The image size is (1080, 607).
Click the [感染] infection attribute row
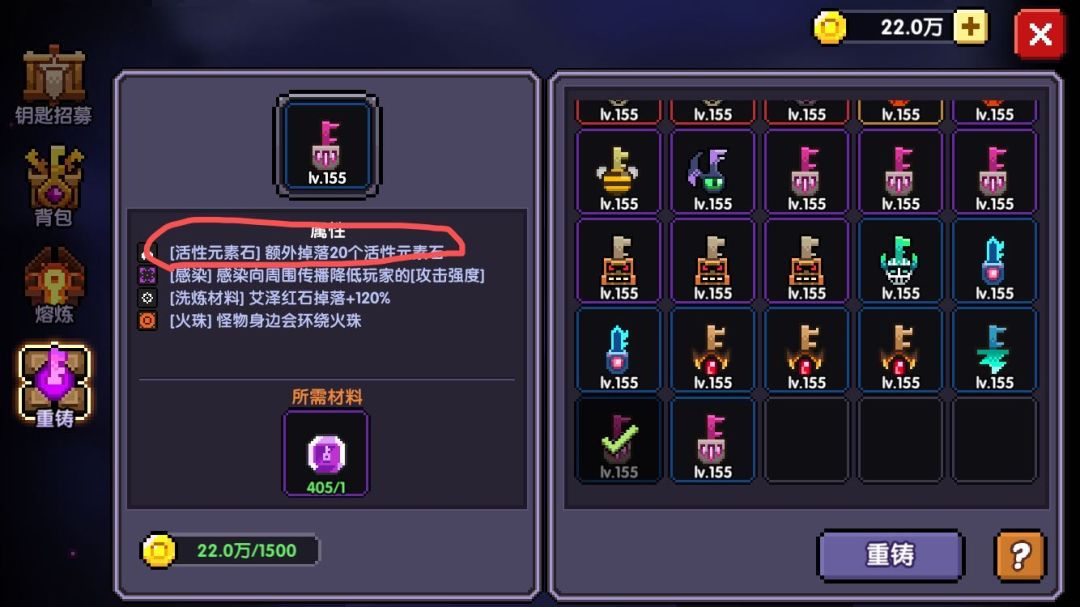[x=311, y=276]
